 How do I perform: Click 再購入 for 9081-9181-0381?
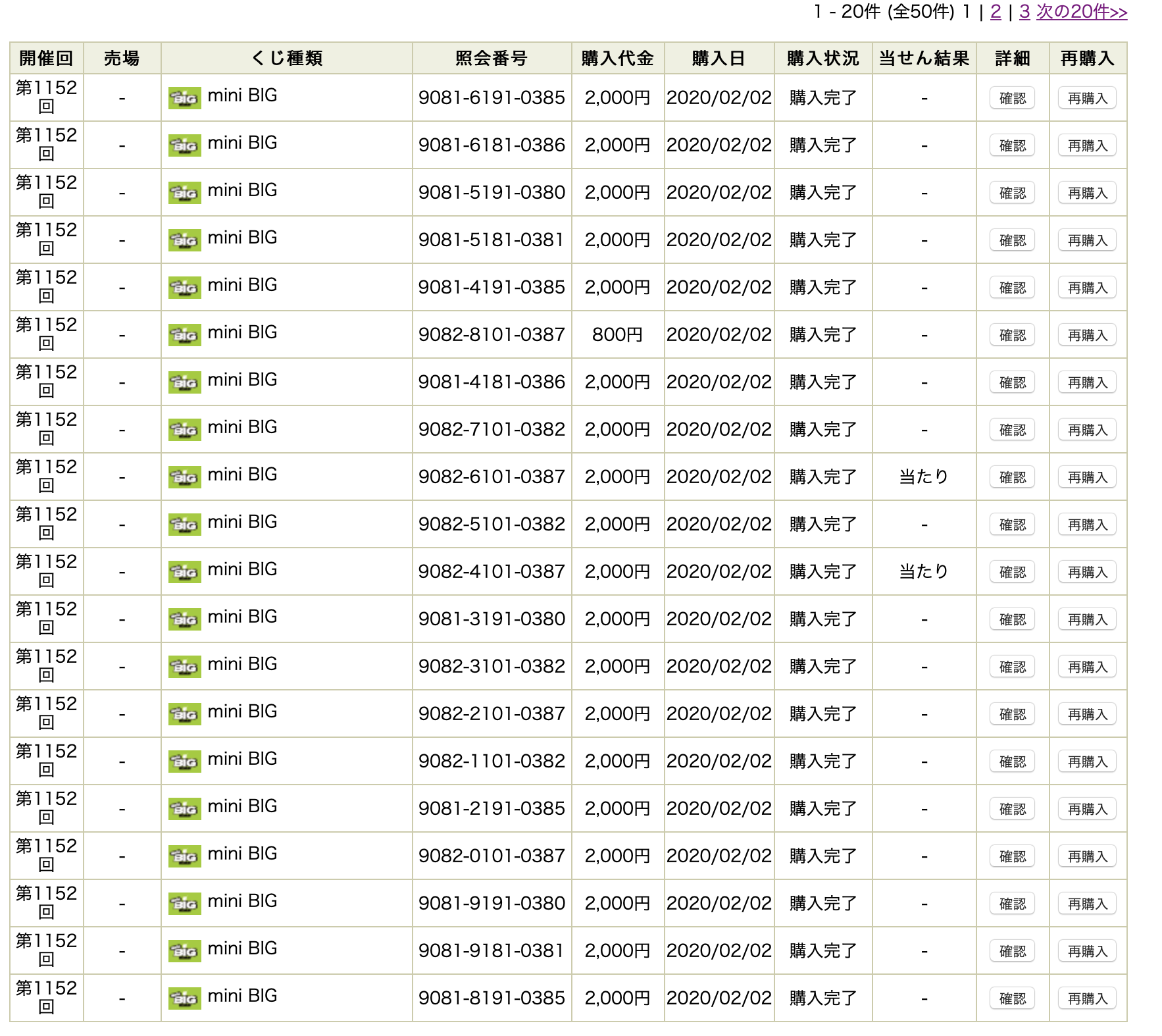tap(1087, 951)
